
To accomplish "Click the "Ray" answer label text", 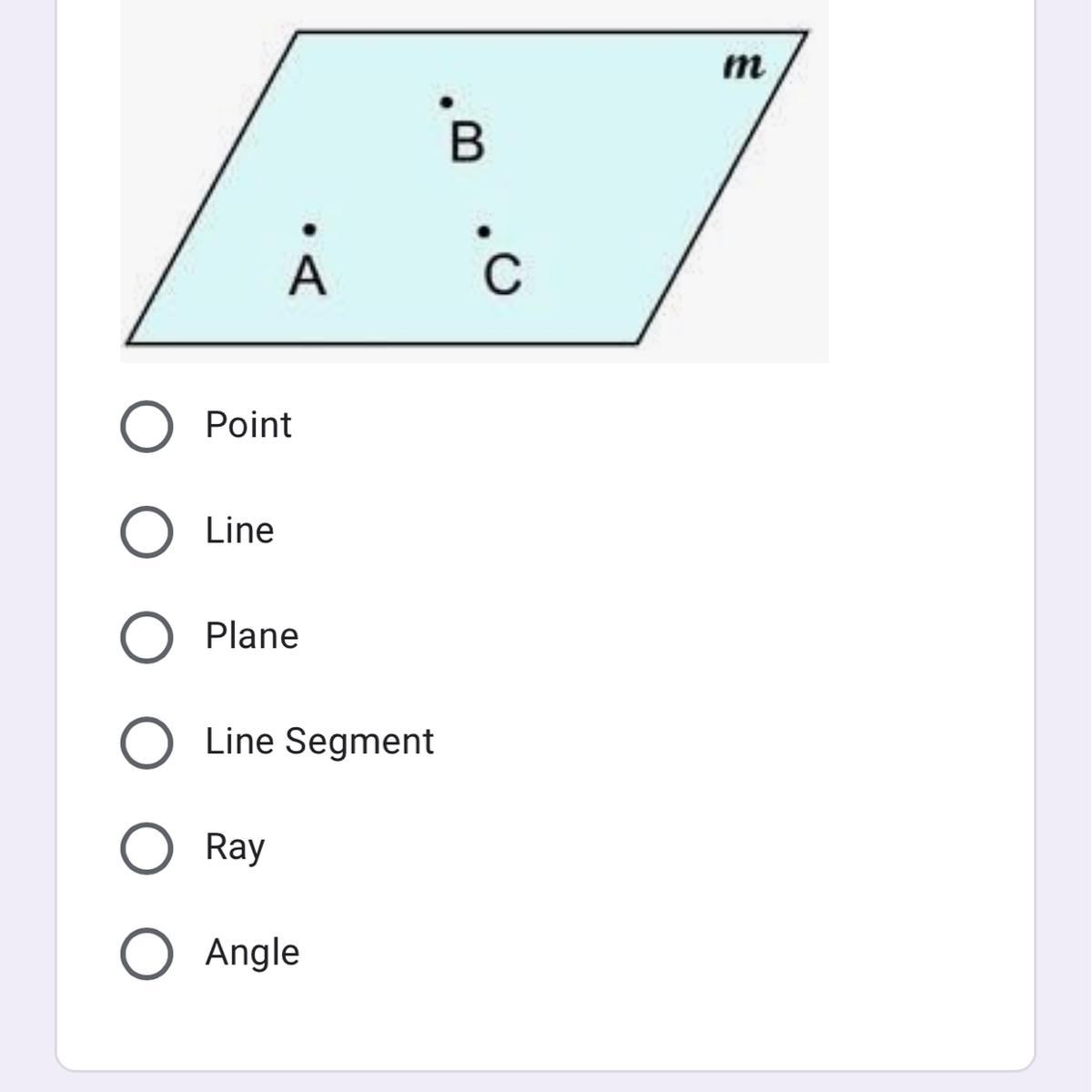I will click(x=235, y=847).
